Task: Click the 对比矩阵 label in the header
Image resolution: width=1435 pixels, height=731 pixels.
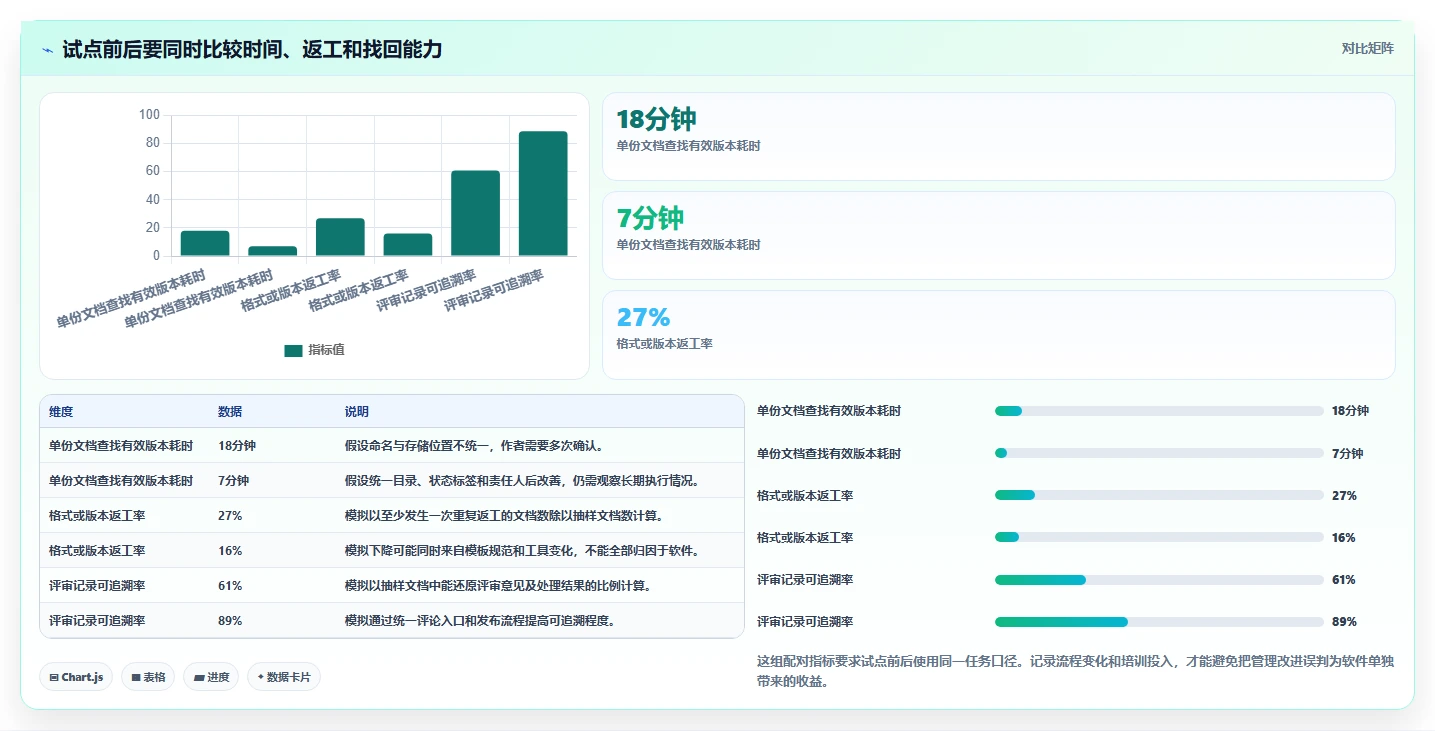Action: tap(1367, 48)
